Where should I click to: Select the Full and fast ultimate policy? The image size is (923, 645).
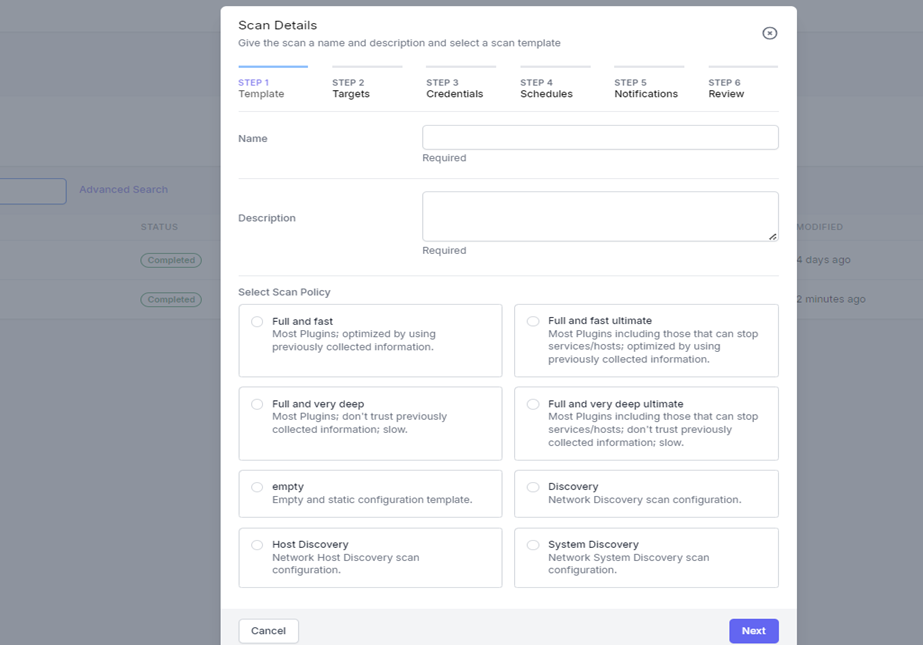point(533,322)
